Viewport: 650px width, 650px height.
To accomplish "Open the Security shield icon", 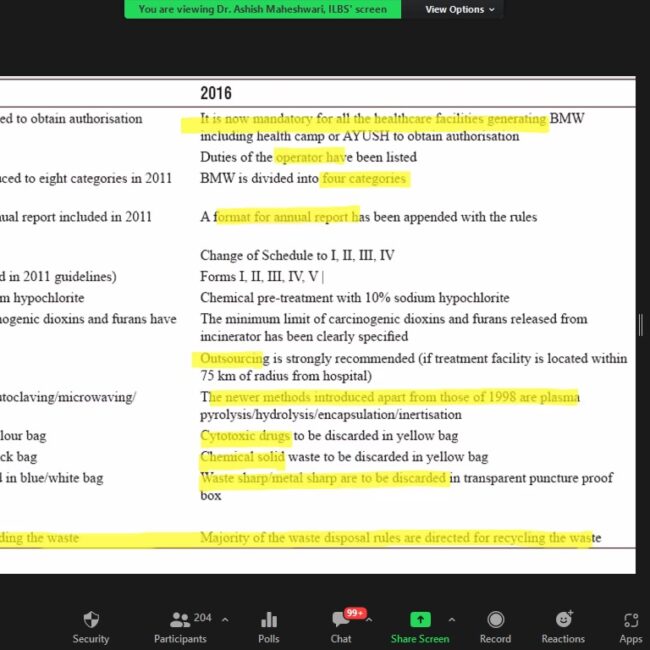I will 91,620.
